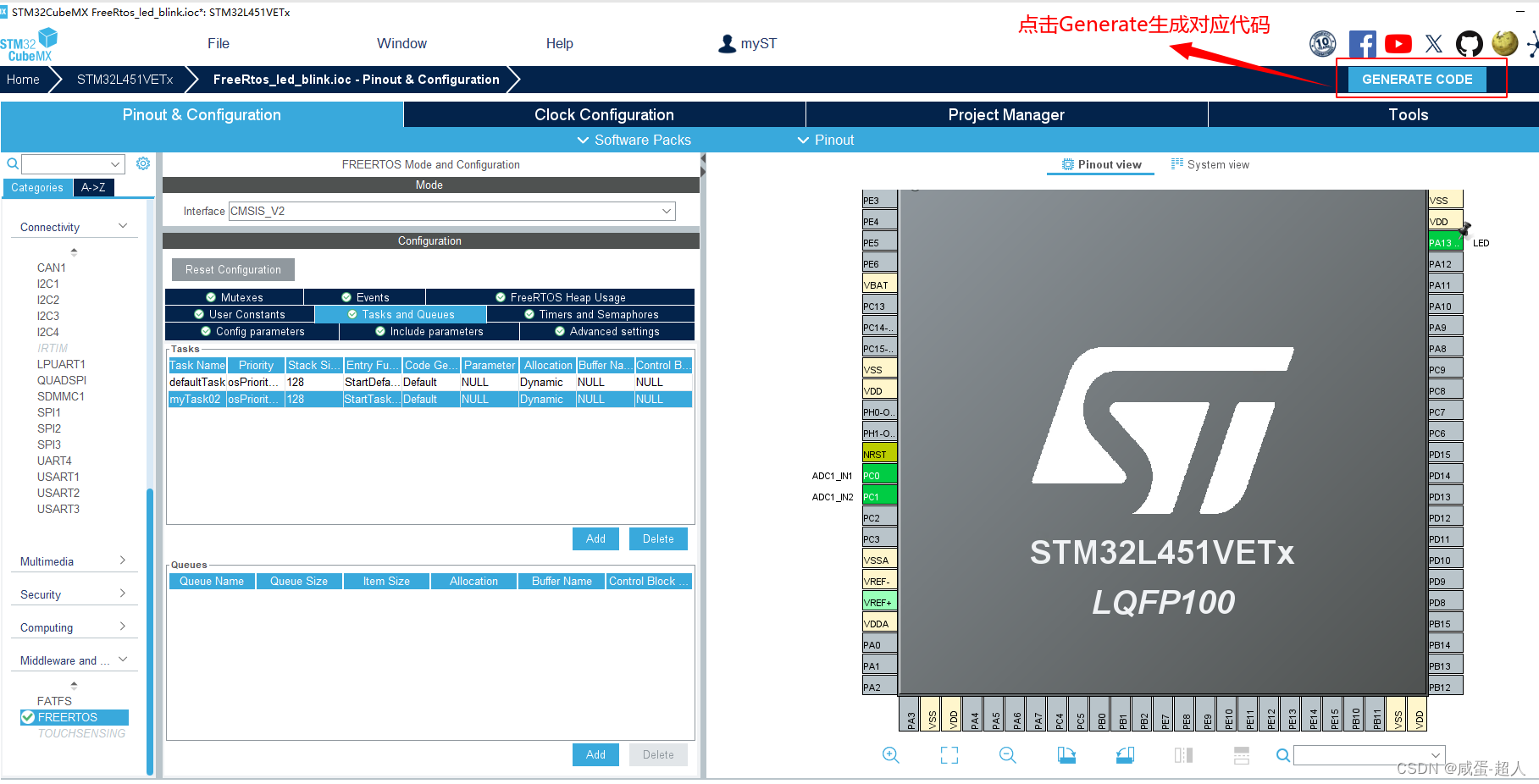Open the File menu
This screenshot has width=1539, height=784.
pos(219,43)
